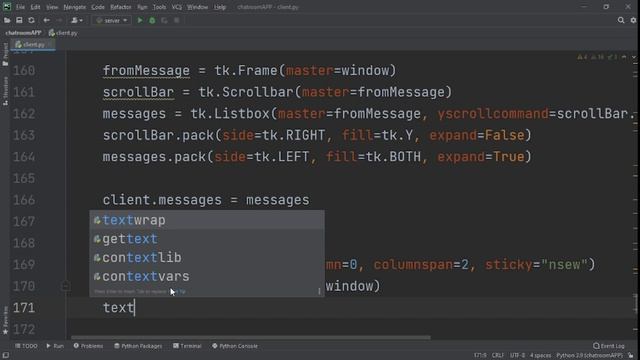Open the Refactor menu
Viewport: 640px width, 360px height.
pyautogui.click(x=121, y=7)
